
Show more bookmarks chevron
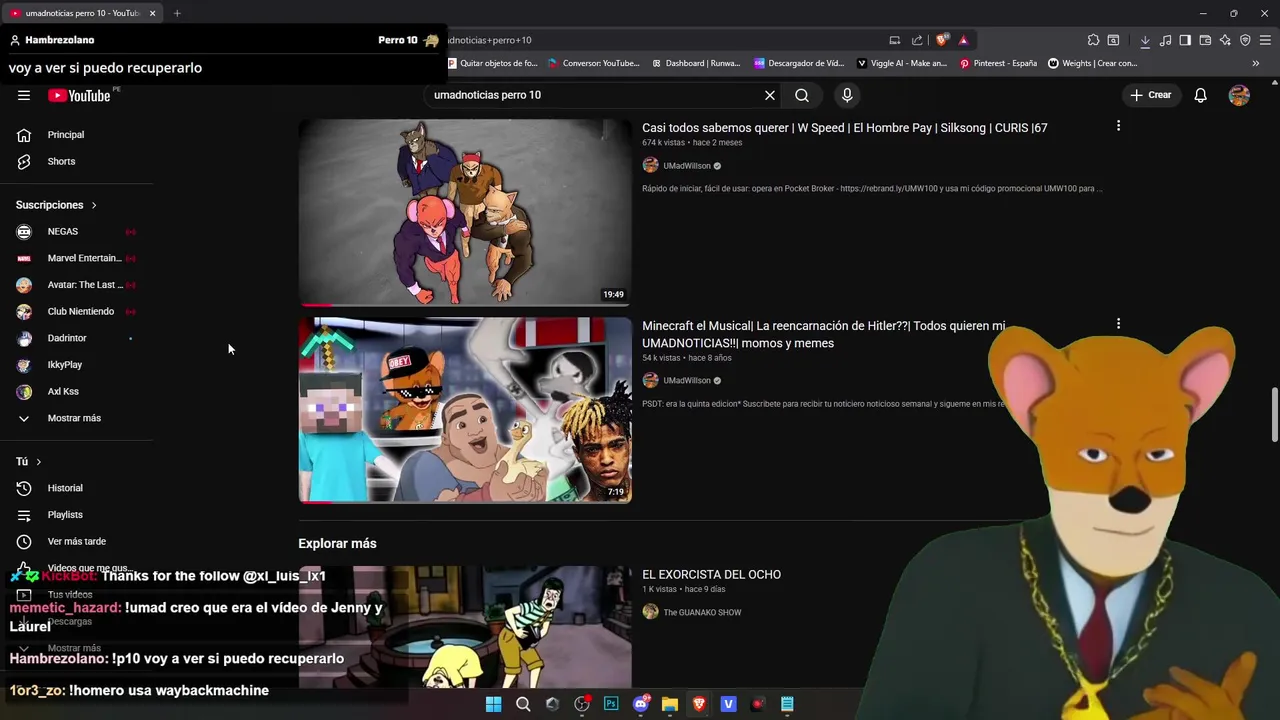point(1256,63)
